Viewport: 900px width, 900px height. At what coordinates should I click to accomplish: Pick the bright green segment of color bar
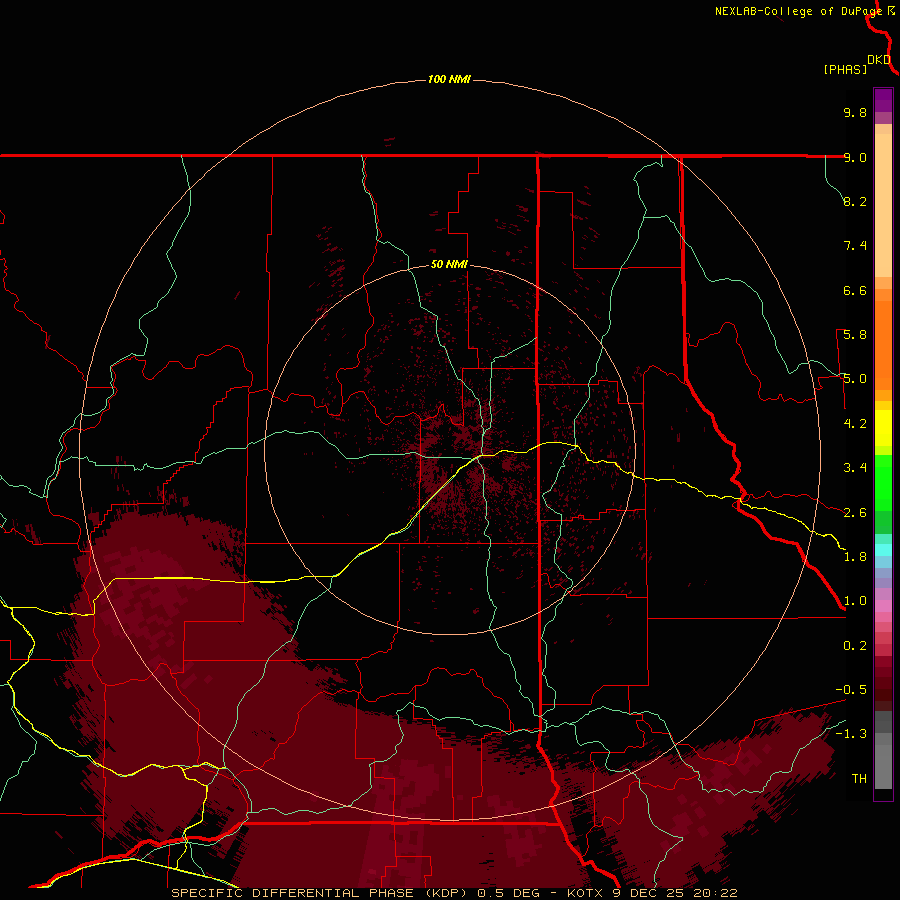(883, 483)
